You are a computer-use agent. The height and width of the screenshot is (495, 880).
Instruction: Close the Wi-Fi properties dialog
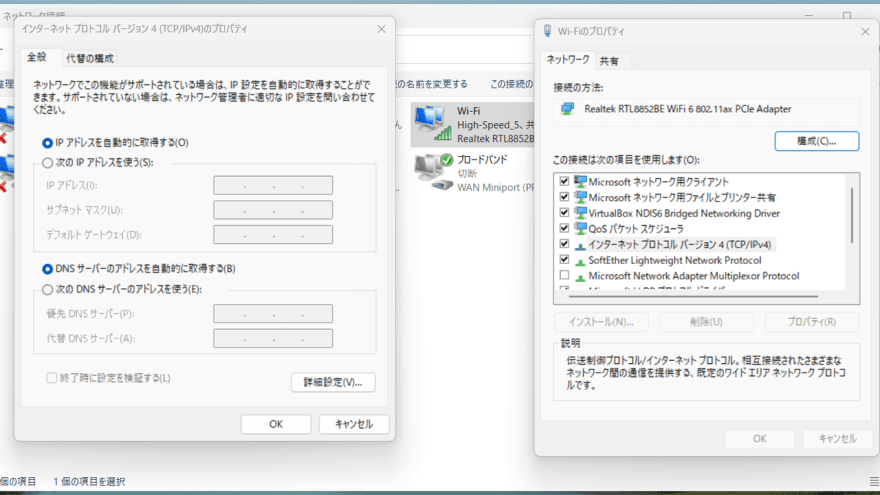865,31
